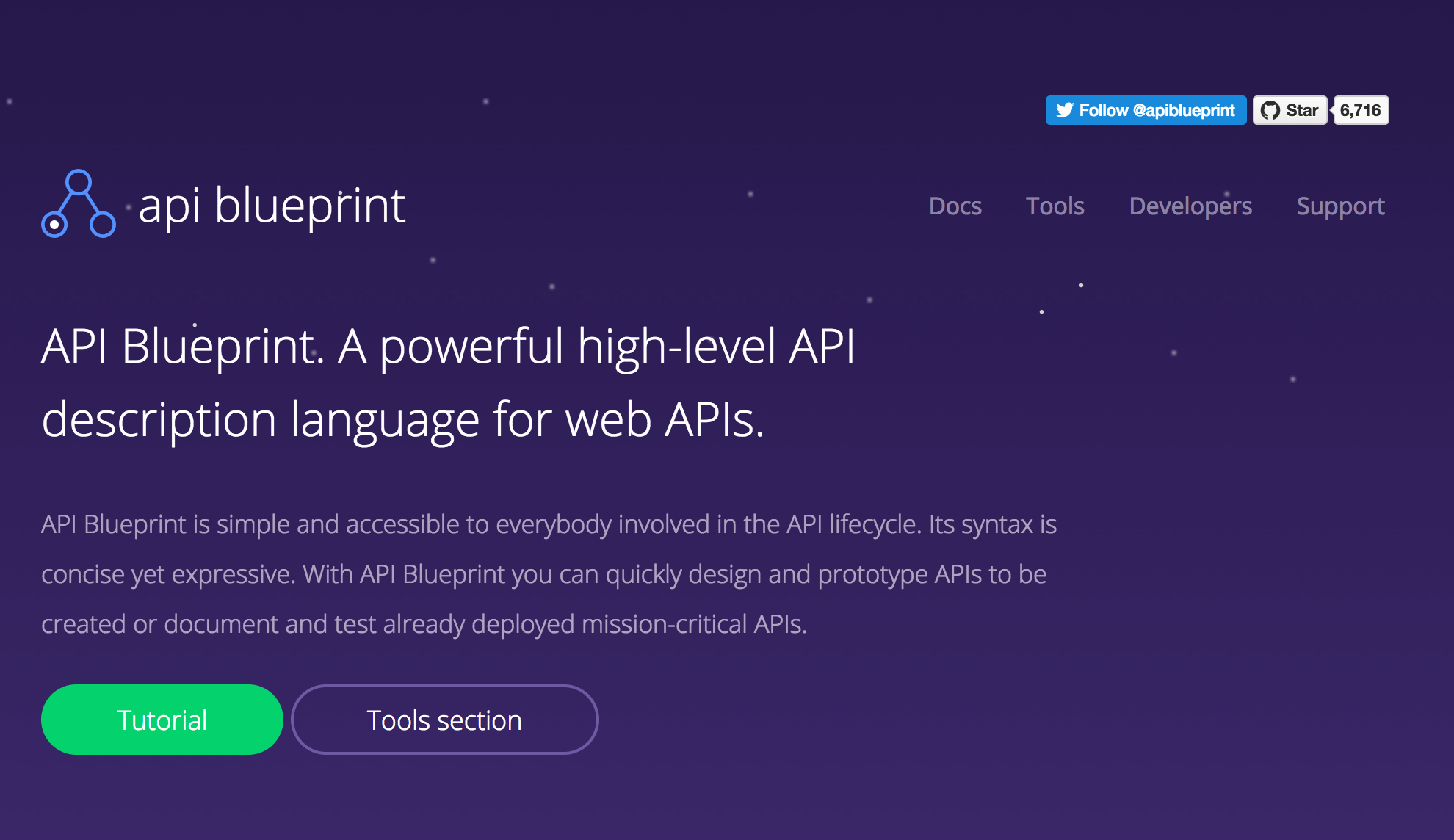The image size is (1454, 840).
Task: Go to the Tools navigation item
Action: (1055, 206)
